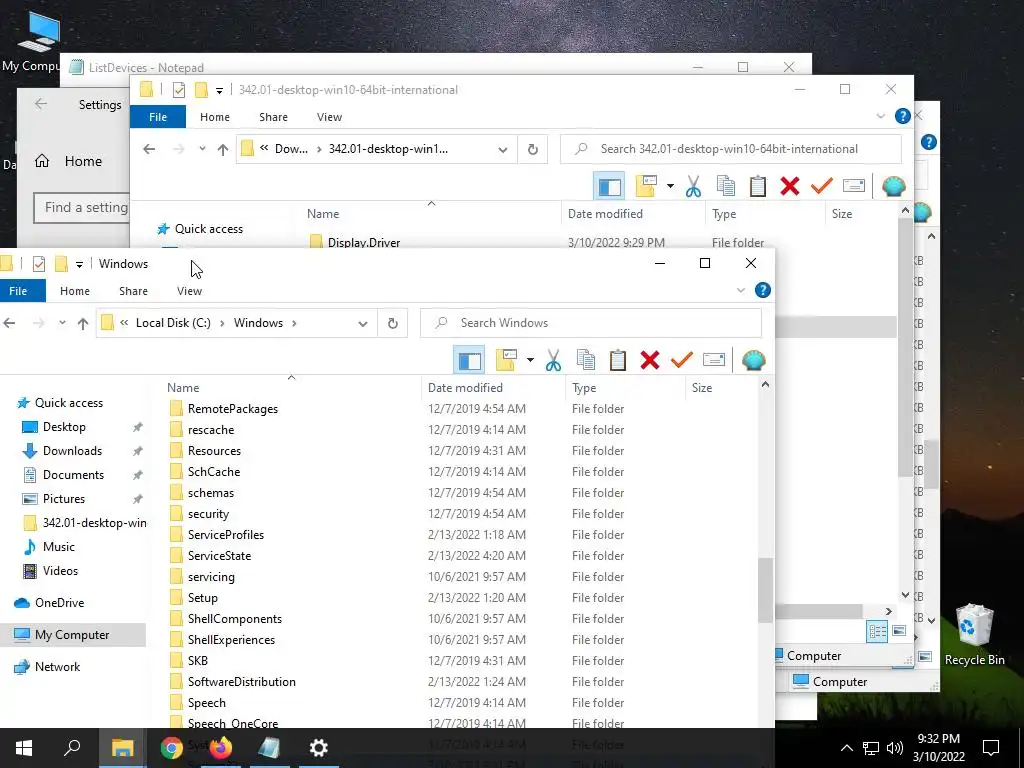Select Downloads in Quick access sidebar
This screenshot has width=1024, height=768.
pos(72,451)
